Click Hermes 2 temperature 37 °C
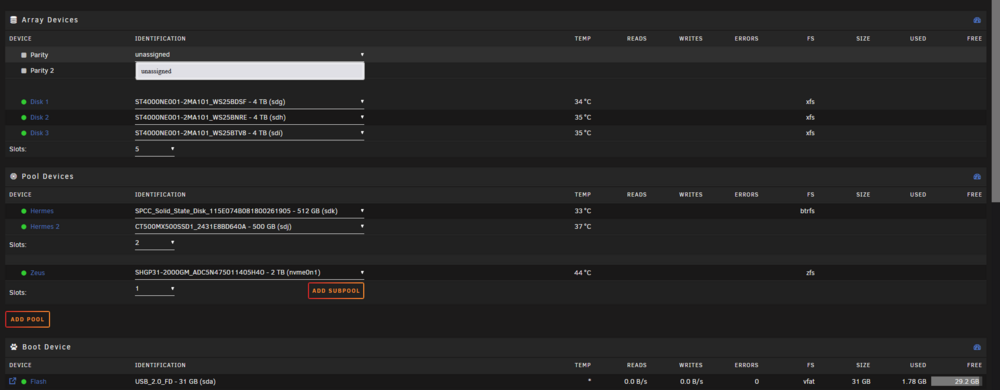The width and height of the screenshot is (1000, 390). pyautogui.click(x=583, y=227)
